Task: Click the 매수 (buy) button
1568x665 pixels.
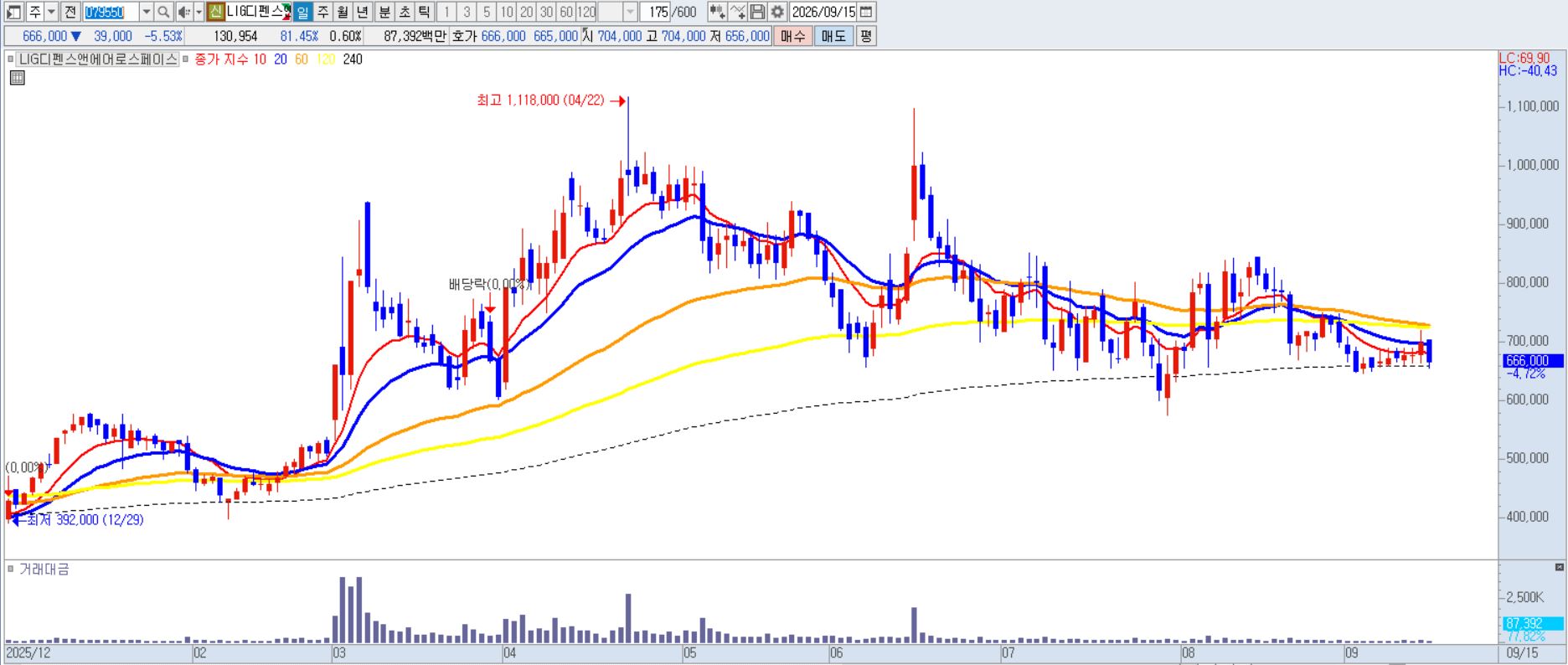Action: 793,36
